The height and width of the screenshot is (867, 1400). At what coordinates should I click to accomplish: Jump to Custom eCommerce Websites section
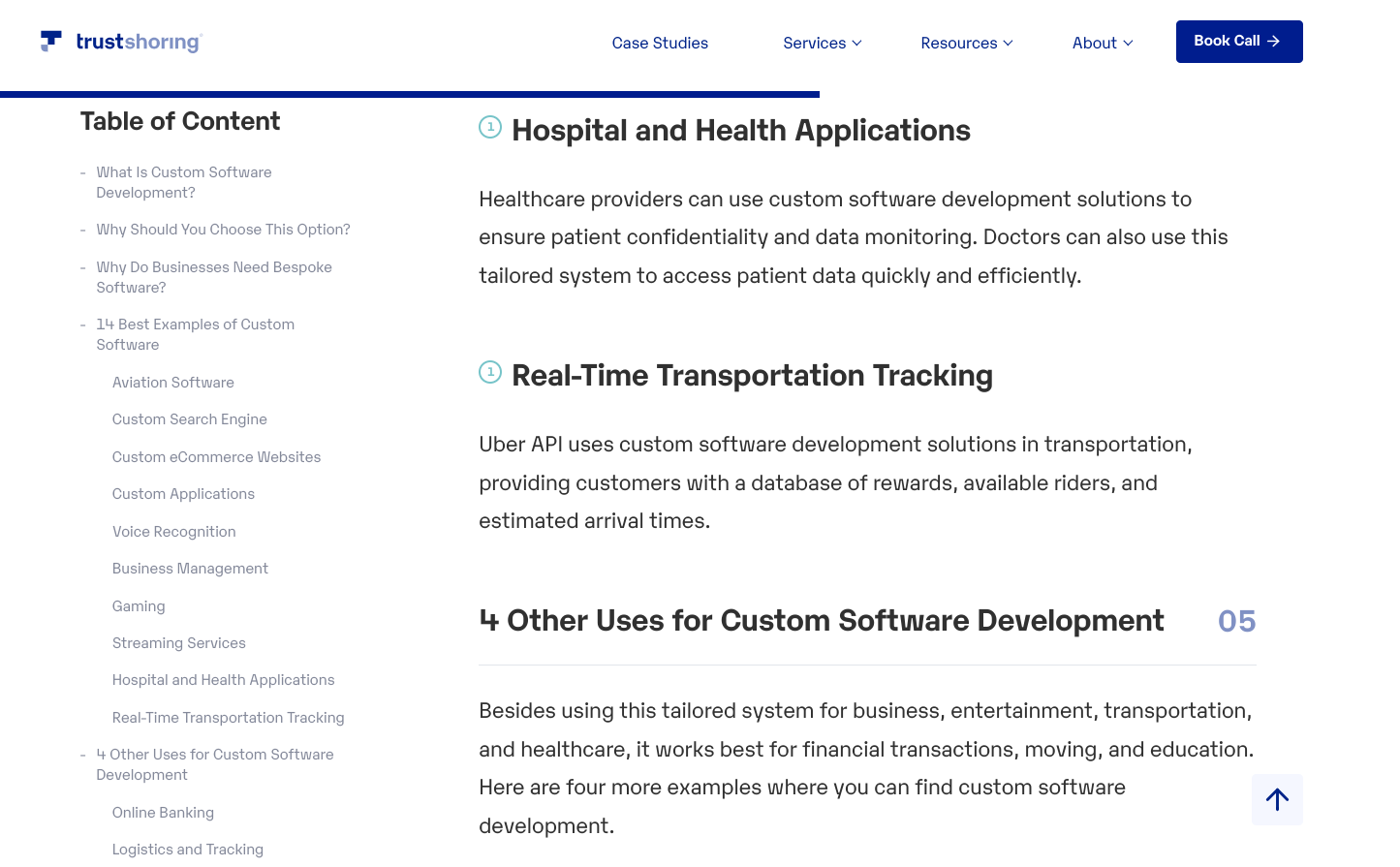coord(216,457)
